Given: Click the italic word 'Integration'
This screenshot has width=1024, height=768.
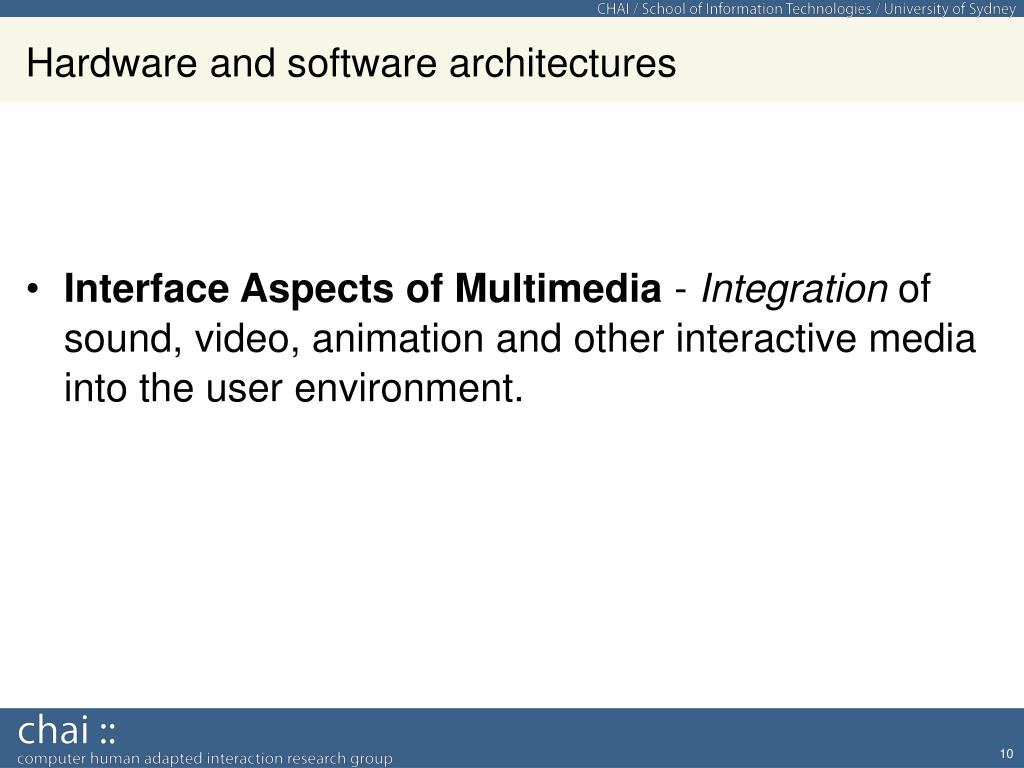Looking at the screenshot, I should coord(793,289).
